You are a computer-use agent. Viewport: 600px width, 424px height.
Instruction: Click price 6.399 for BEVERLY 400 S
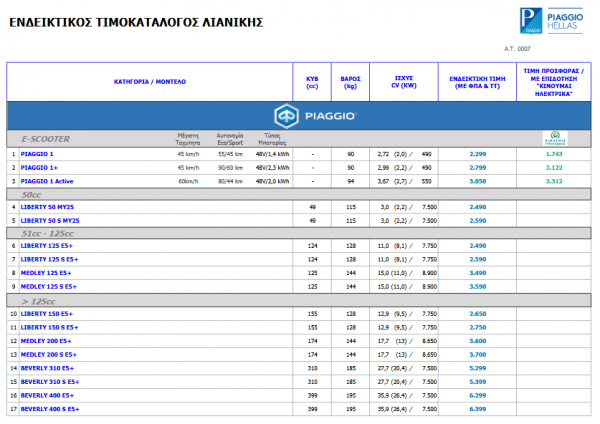pos(478,409)
